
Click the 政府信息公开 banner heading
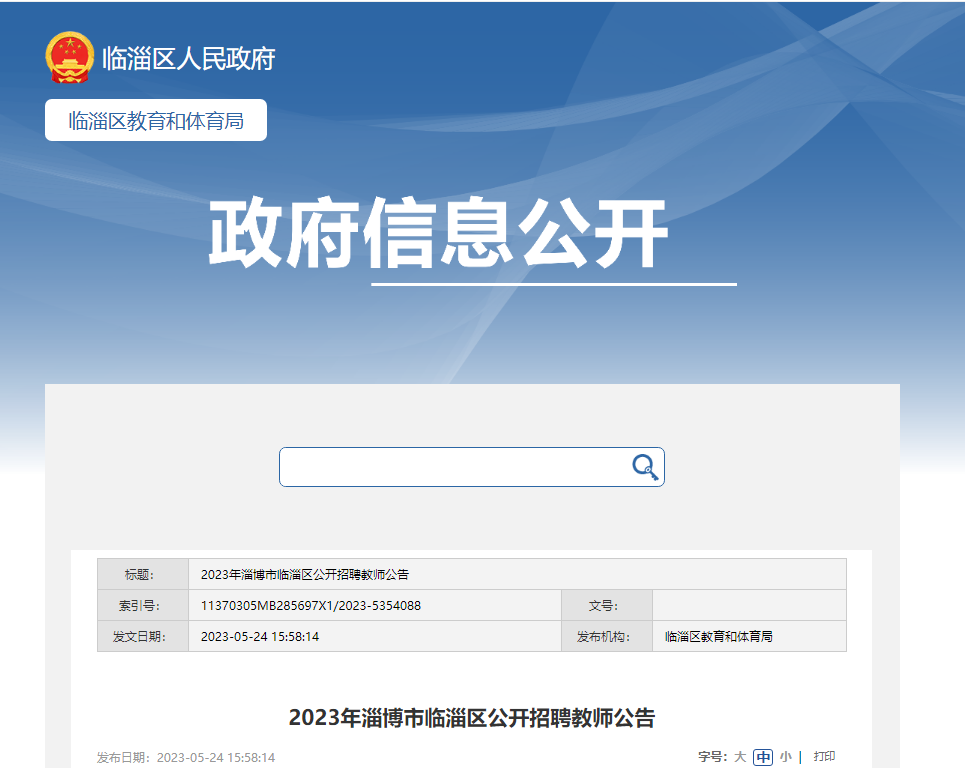tap(438, 233)
